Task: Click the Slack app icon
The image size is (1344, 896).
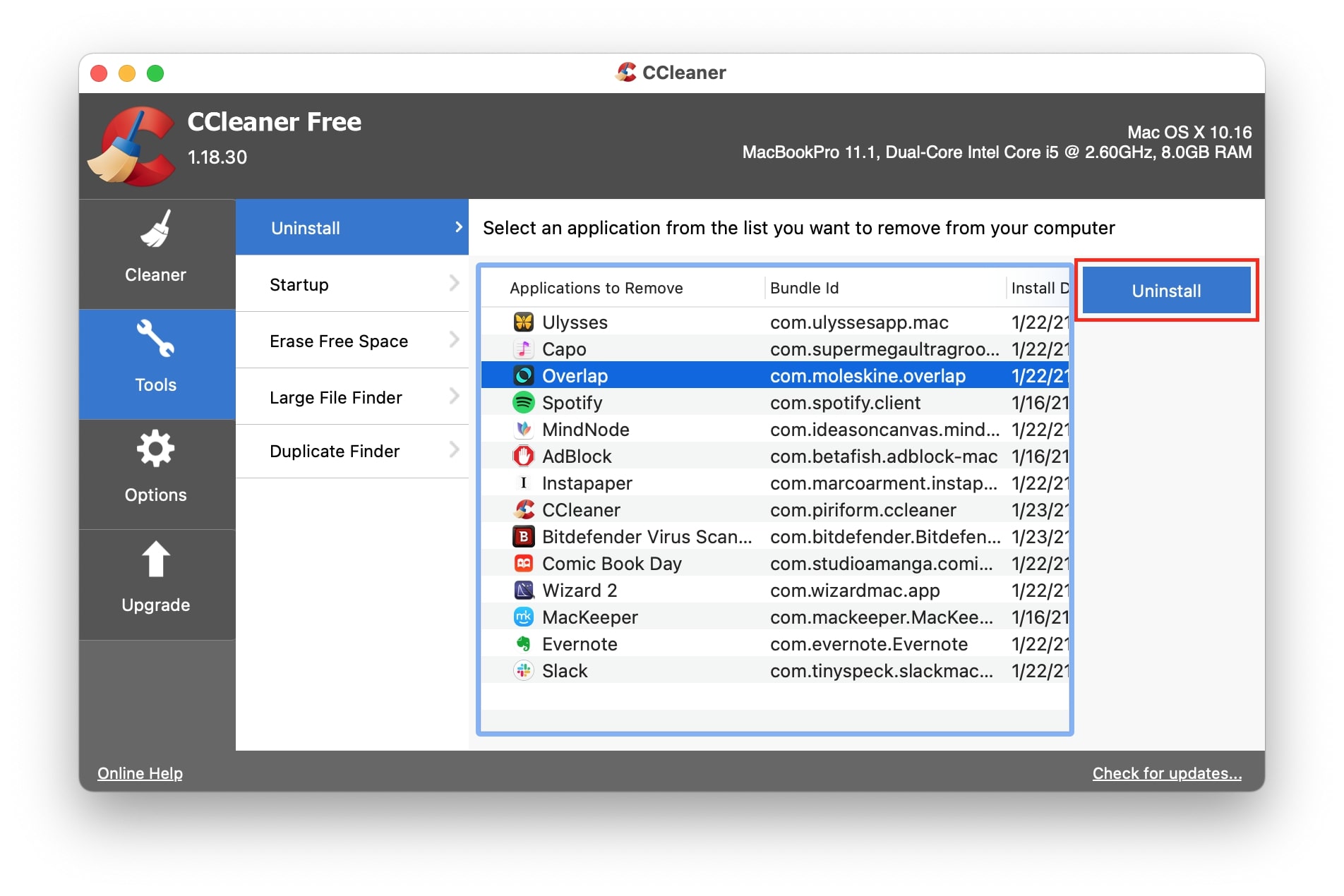Action: point(523,671)
